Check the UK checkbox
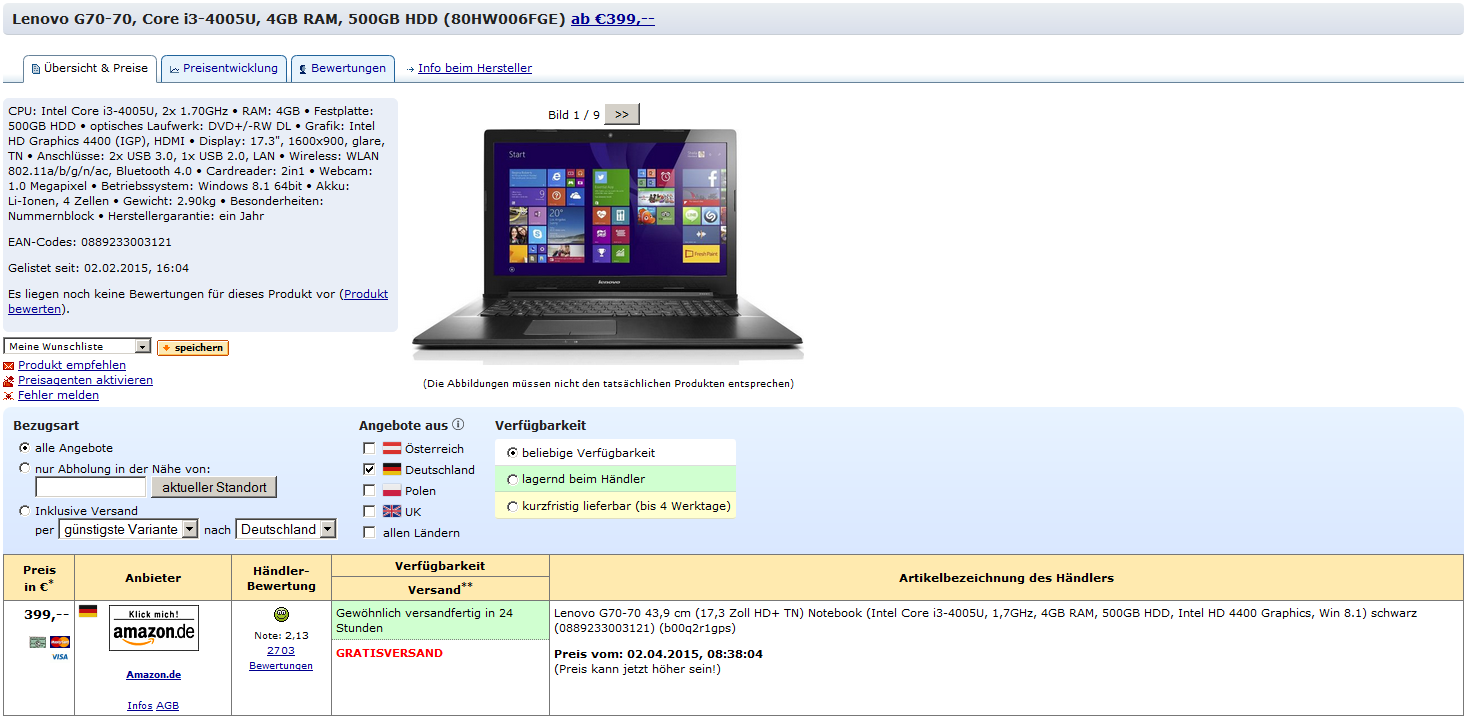This screenshot has height=718, width=1466. coord(369,512)
